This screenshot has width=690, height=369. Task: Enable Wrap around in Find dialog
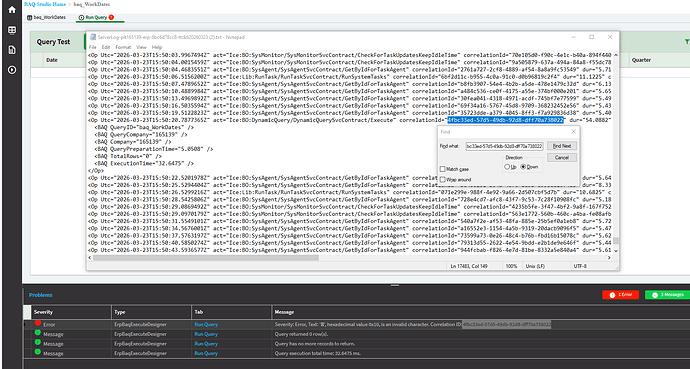[x=443, y=179]
